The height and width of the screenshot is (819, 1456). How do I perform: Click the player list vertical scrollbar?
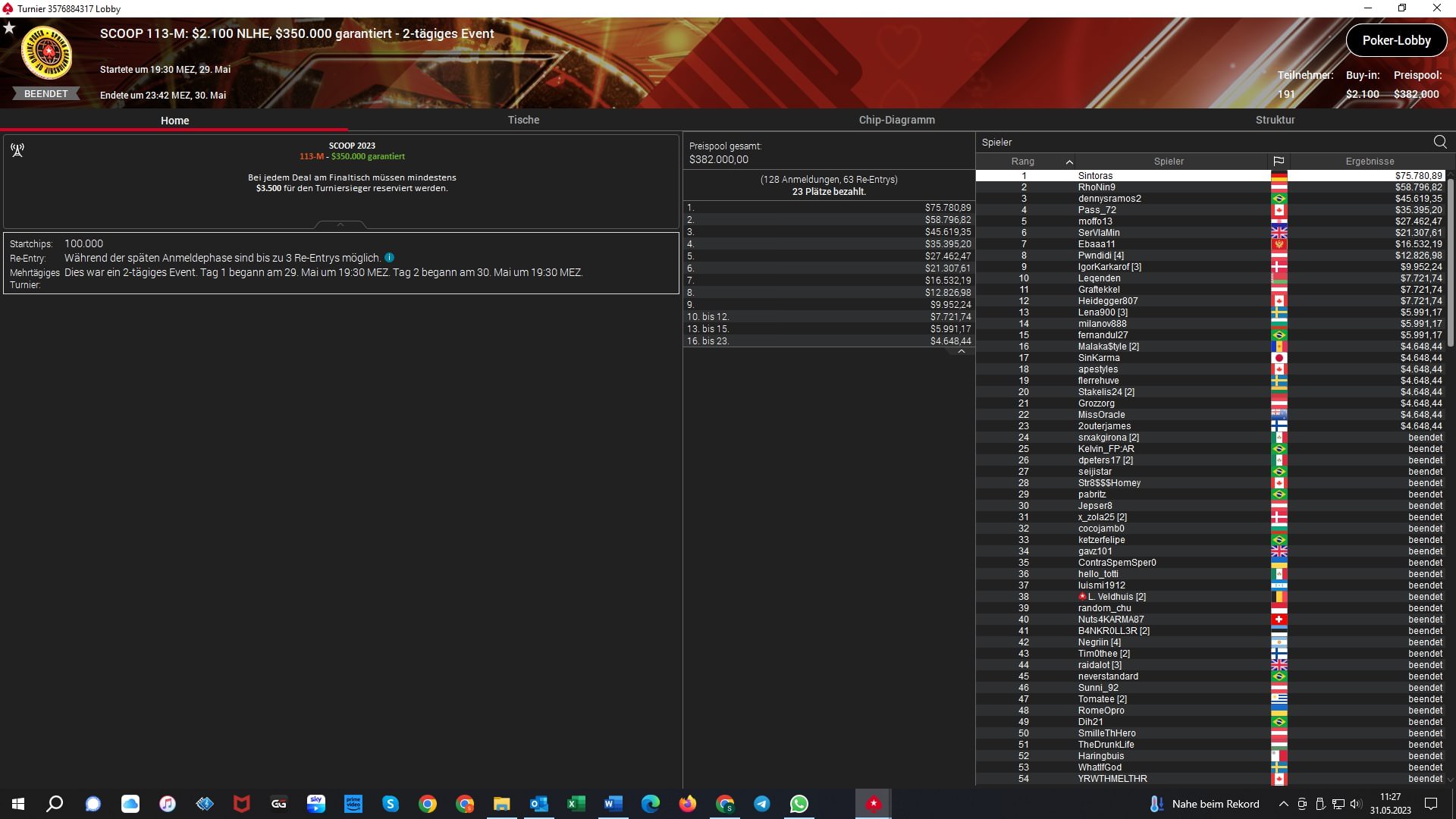tap(1451, 262)
